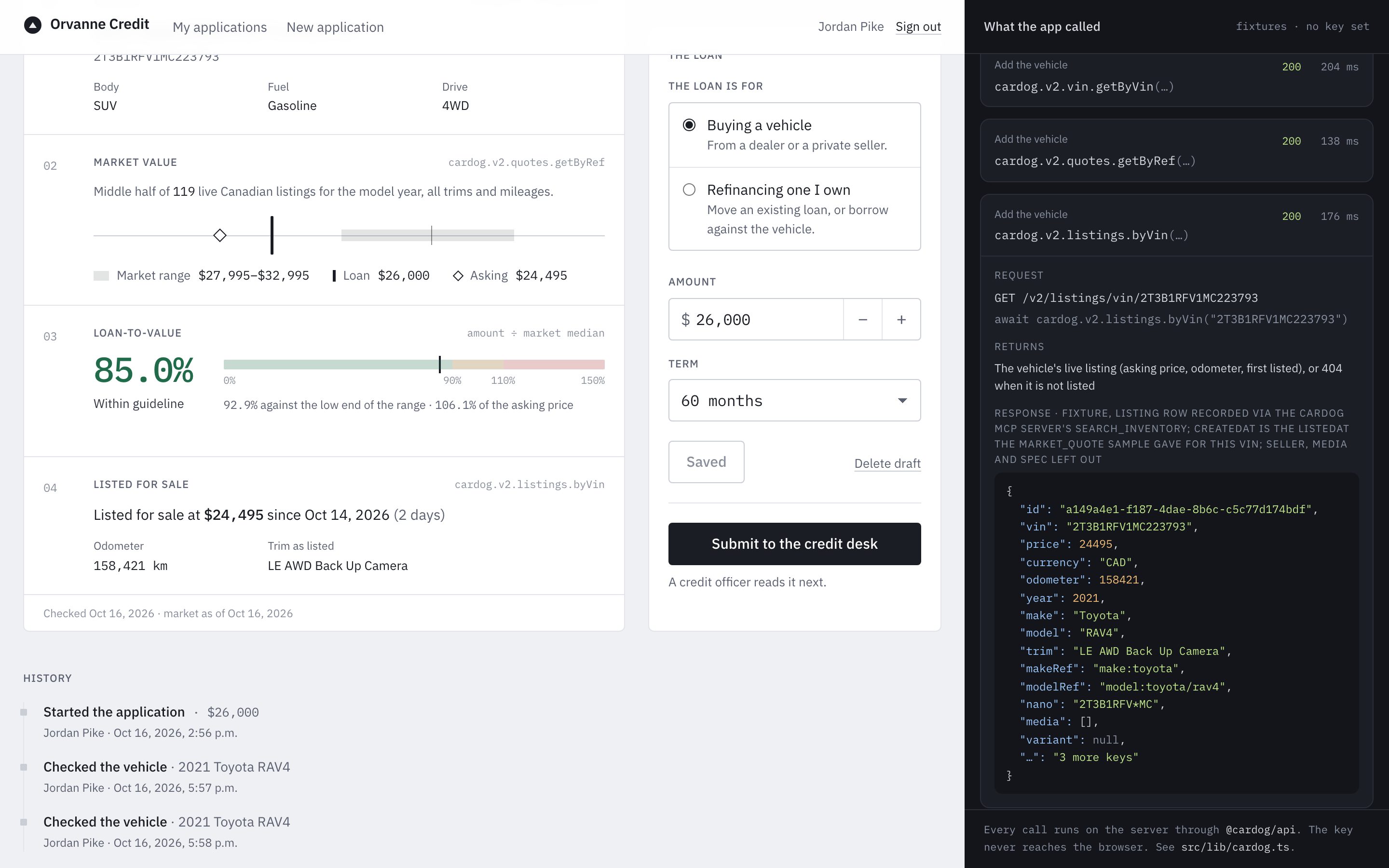Click the 5:58 p.m. Checked the vehicle entry

166,832
